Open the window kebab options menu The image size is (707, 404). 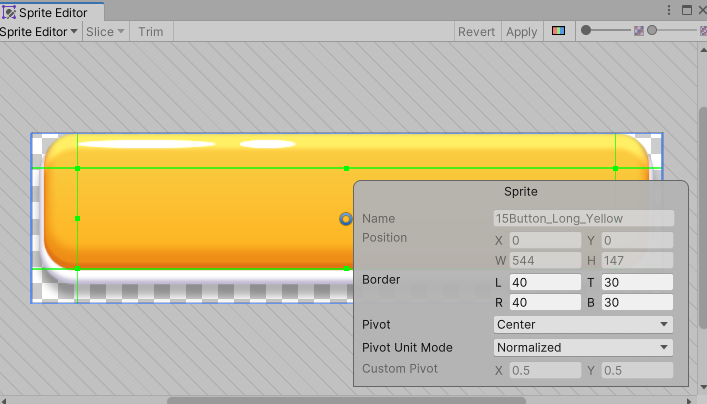(669, 10)
